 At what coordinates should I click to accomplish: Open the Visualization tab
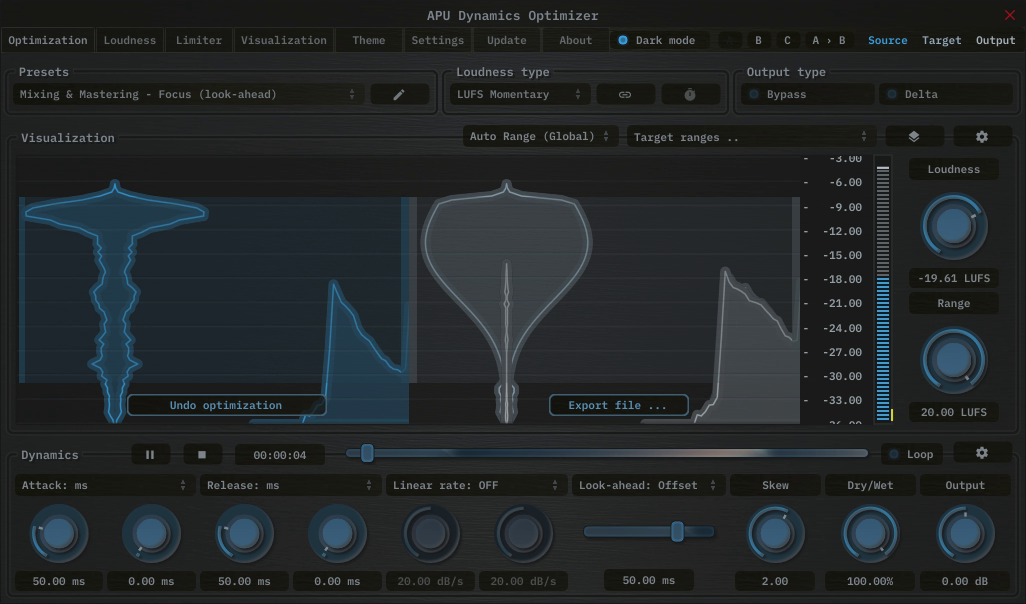pos(283,40)
